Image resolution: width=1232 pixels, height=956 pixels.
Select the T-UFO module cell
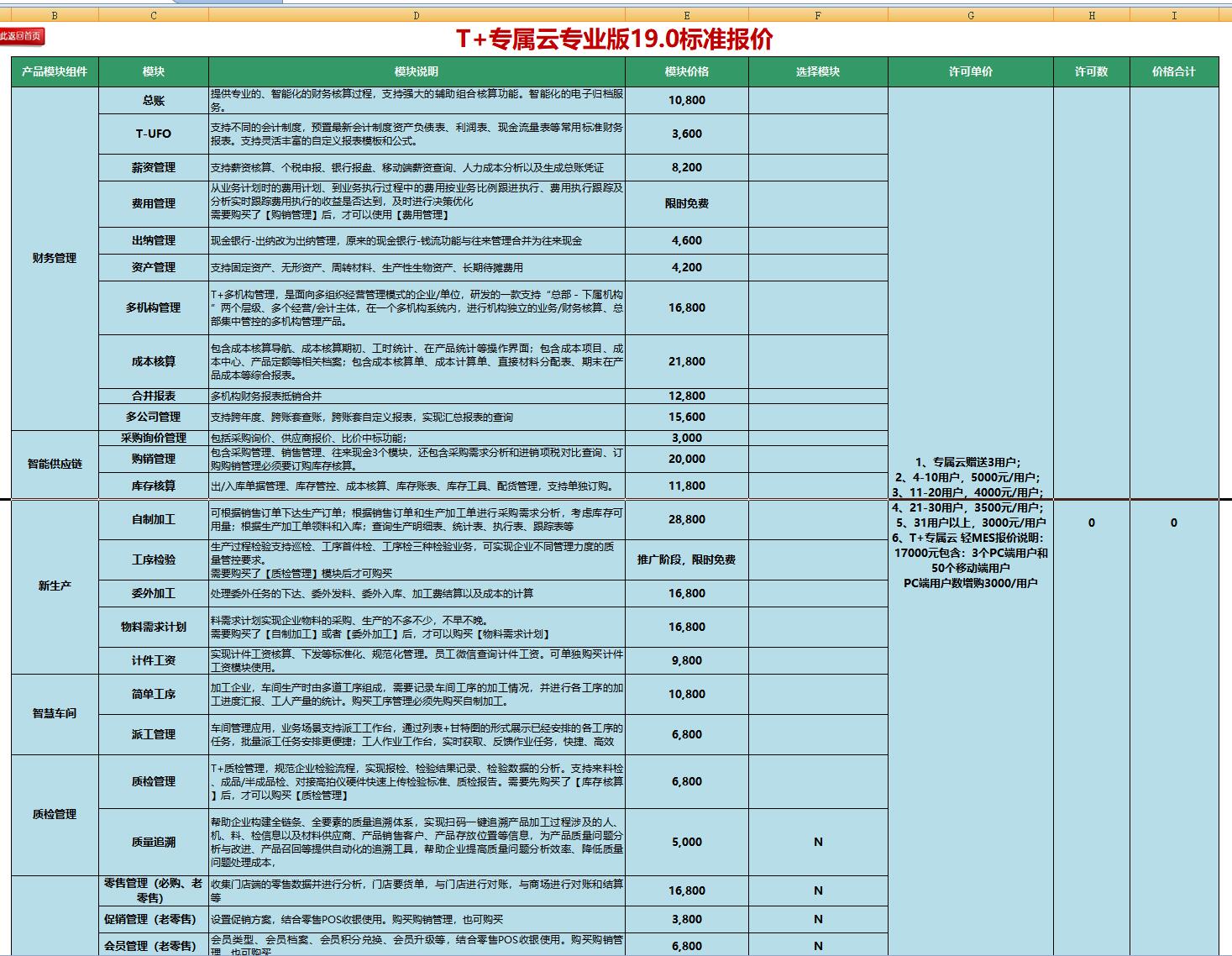coord(153,134)
